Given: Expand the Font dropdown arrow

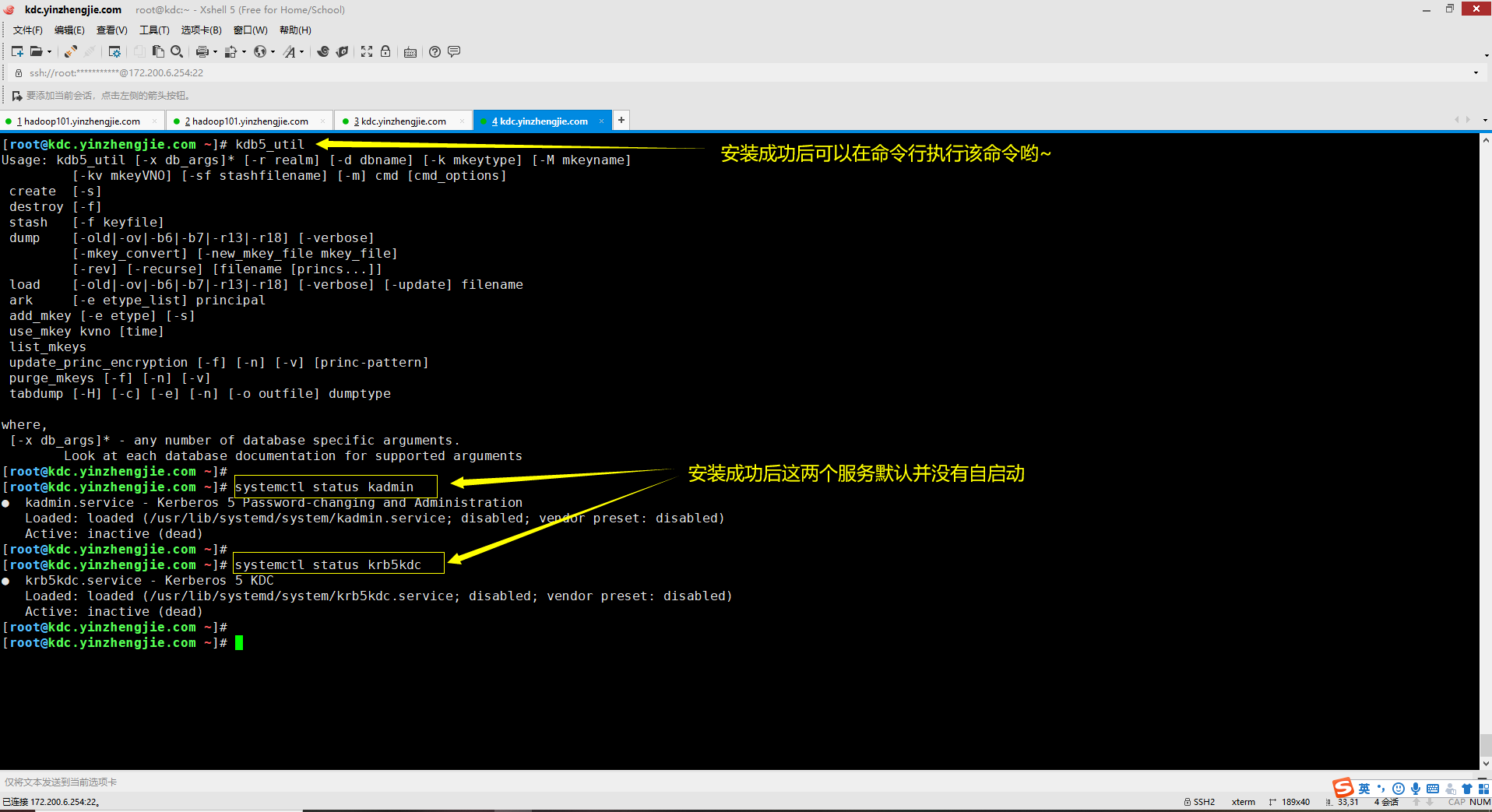Looking at the screenshot, I should pos(301,52).
